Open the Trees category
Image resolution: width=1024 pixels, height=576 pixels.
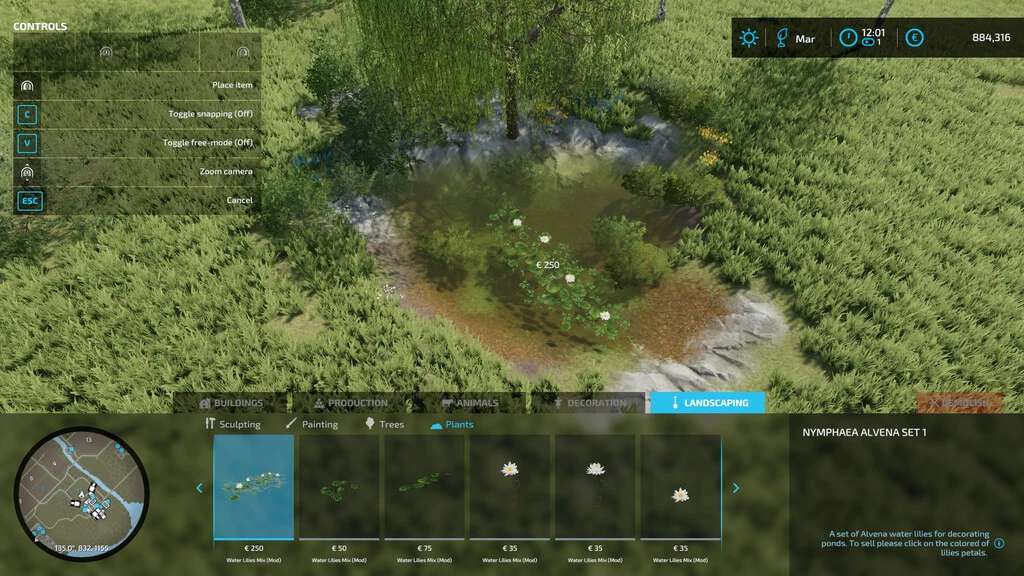[384, 424]
